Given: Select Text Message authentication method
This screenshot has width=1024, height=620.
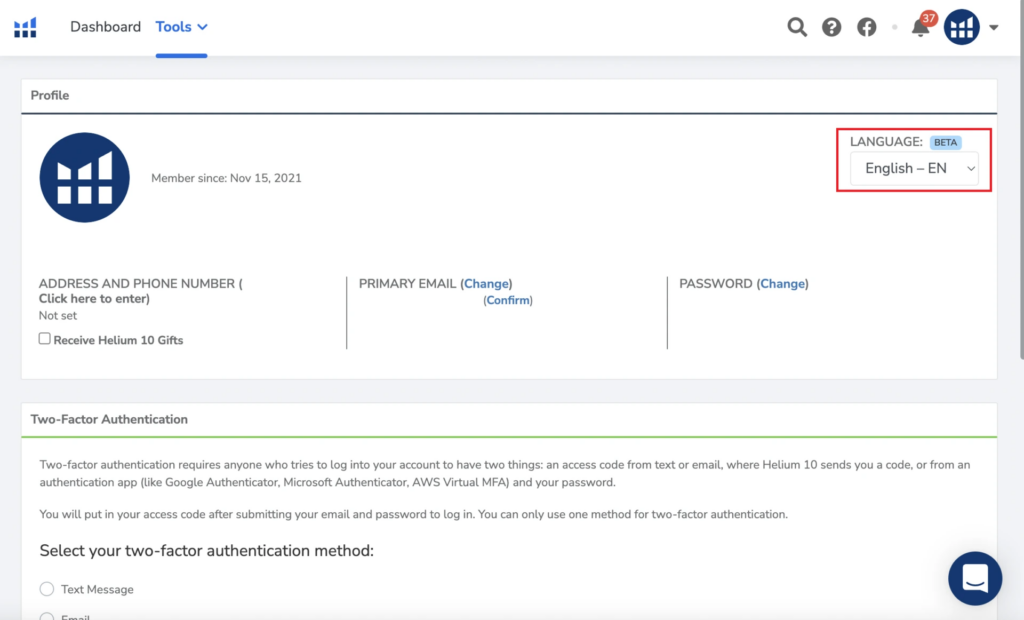Looking at the screenshot, I should tap(47, 589).
